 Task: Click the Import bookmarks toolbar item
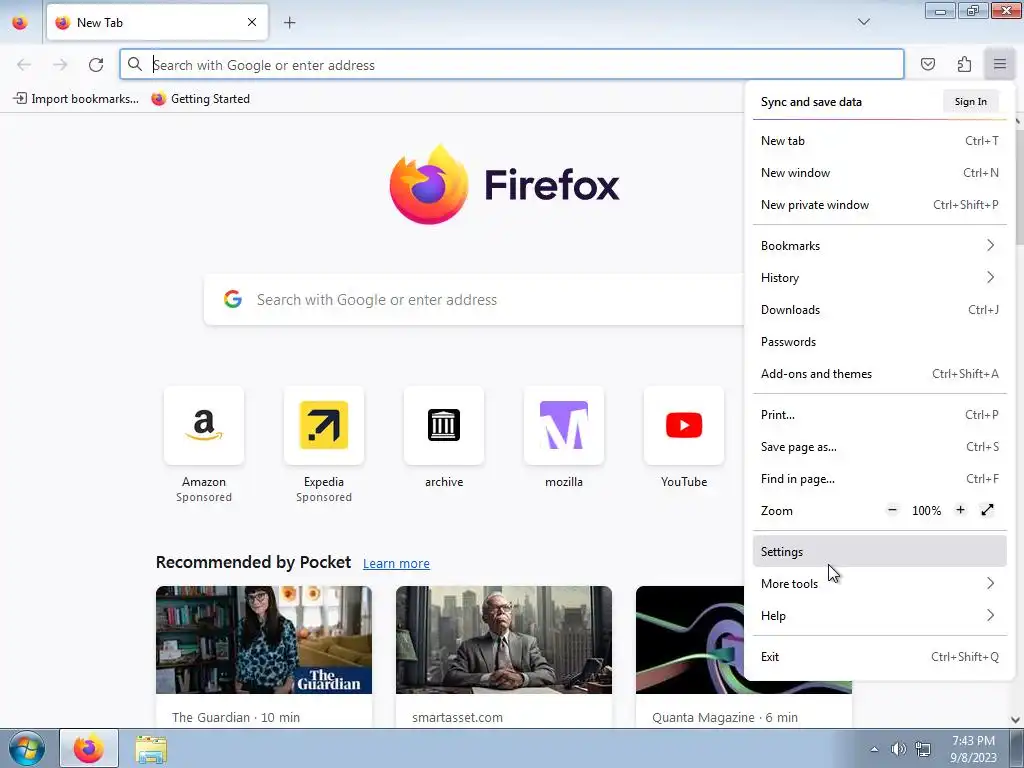(x=76, y=99)
